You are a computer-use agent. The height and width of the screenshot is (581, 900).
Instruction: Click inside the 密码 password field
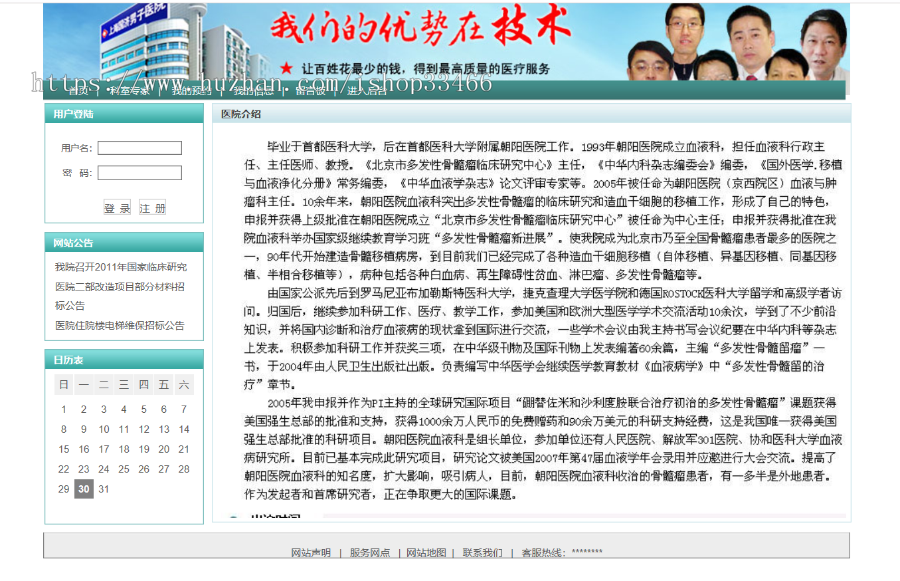(140, 171)
